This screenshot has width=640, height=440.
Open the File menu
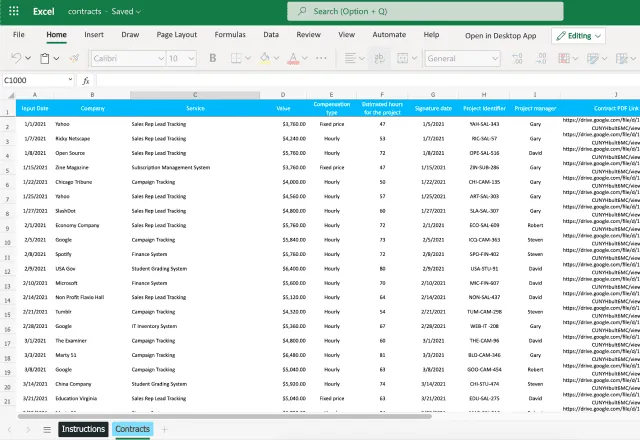coord(19,35)
